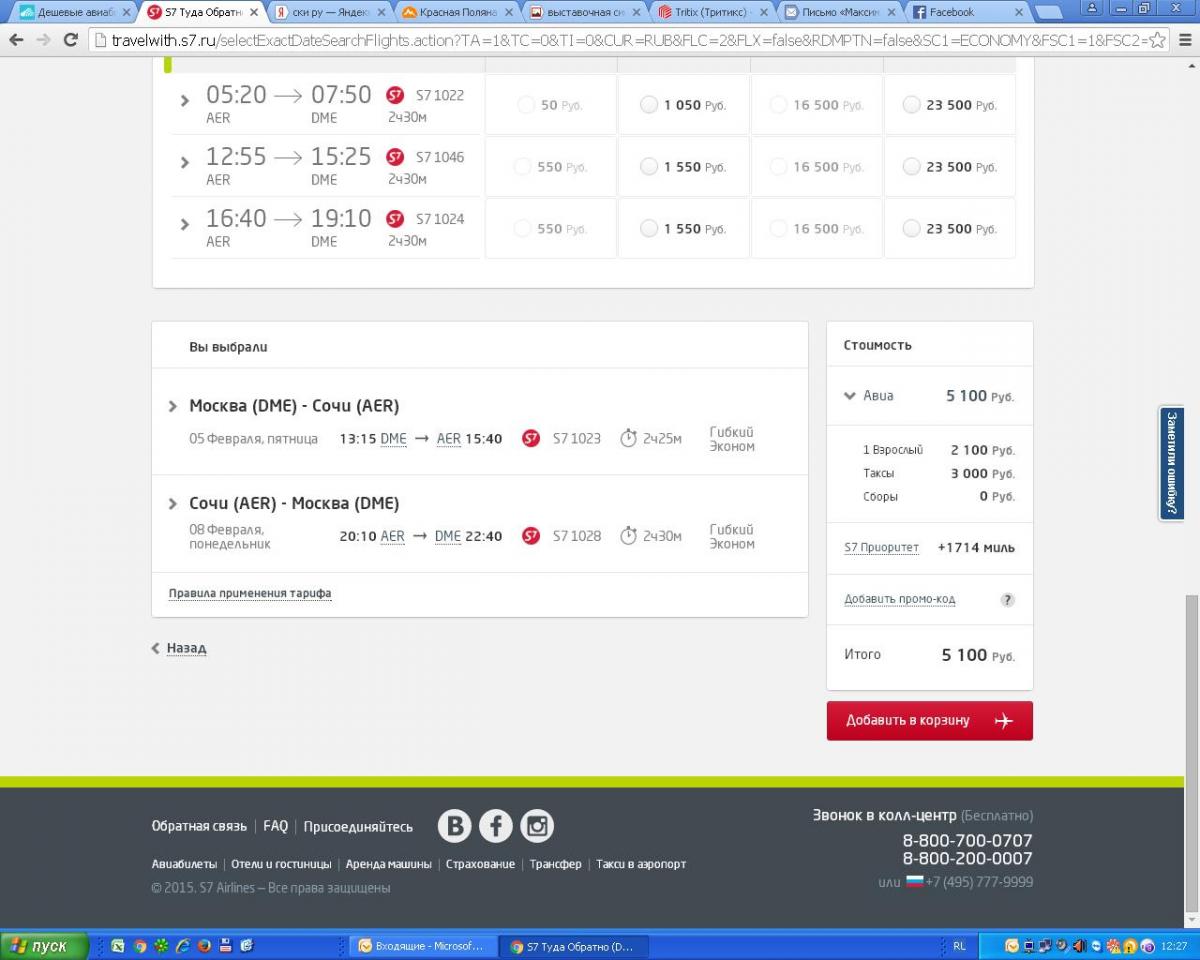This screenshot has height=960, width=1200.
Task: Launch ICQ flower icon in quick launch
Action: click(x=161, y=946)
